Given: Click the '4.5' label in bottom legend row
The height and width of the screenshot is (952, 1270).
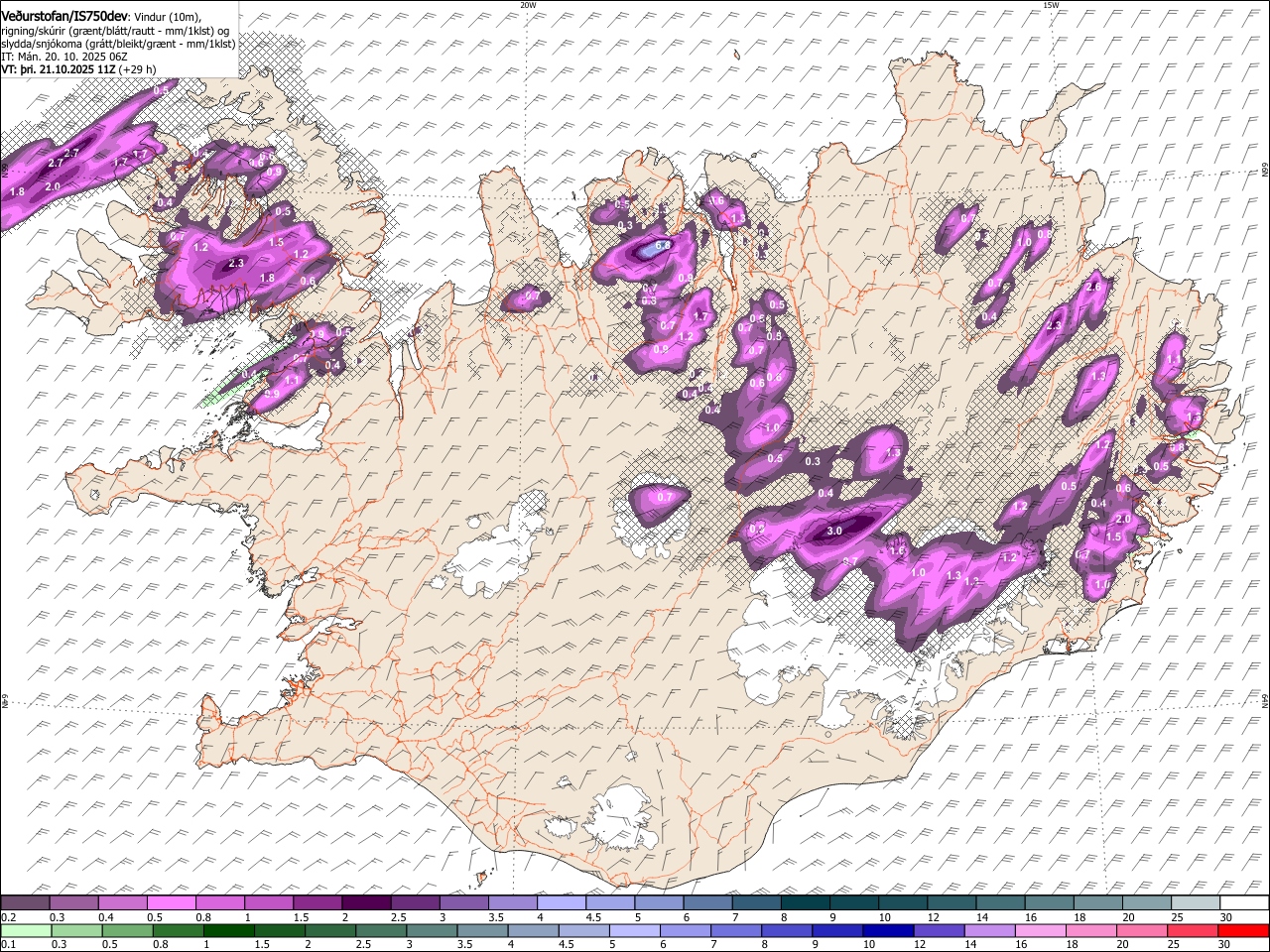Looking at the screenshot, I should point(565,944).
